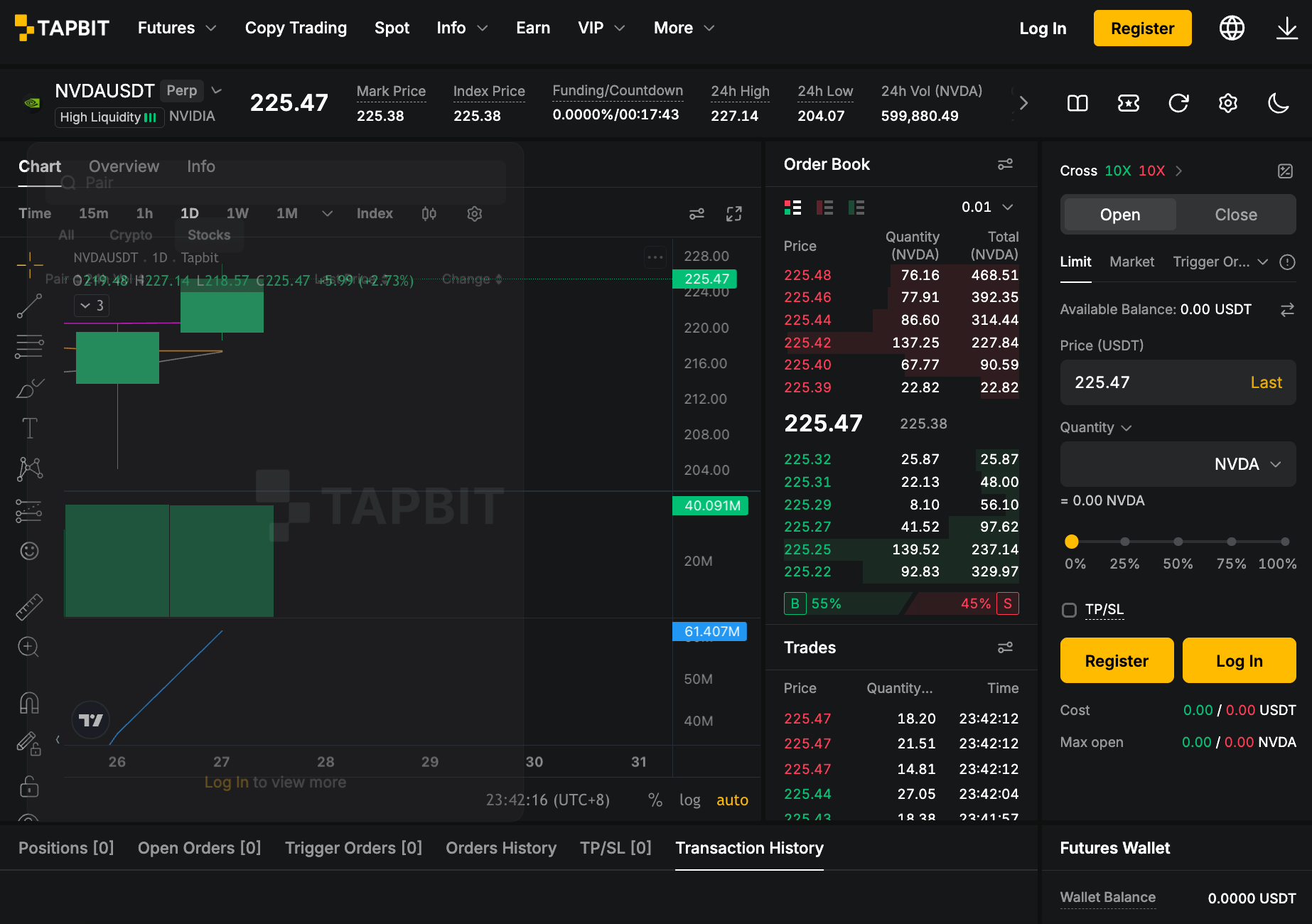Show more ticker stats arrow
The image size is (1312, 924).
coord(1023,103)
